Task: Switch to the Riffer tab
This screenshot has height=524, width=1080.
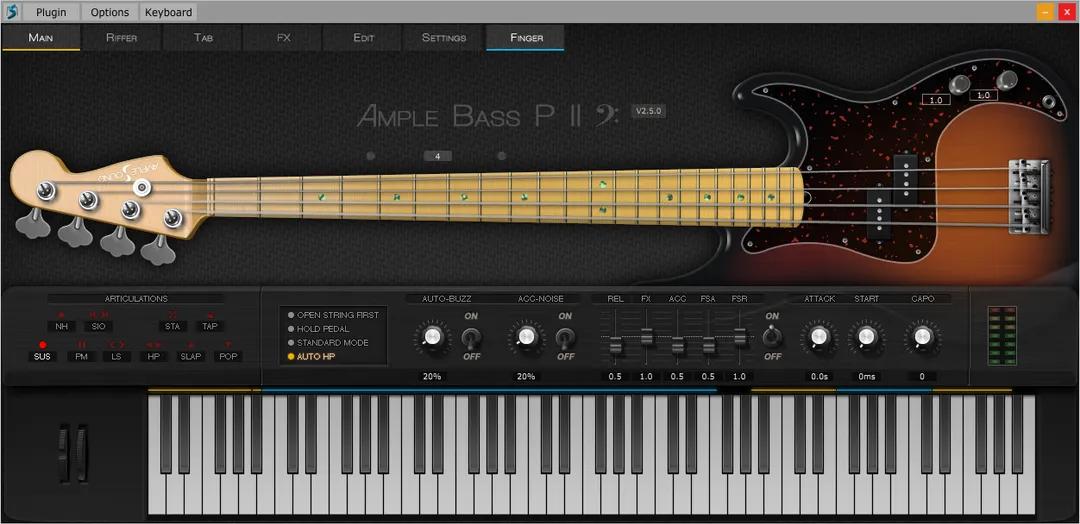Action: 121,38
